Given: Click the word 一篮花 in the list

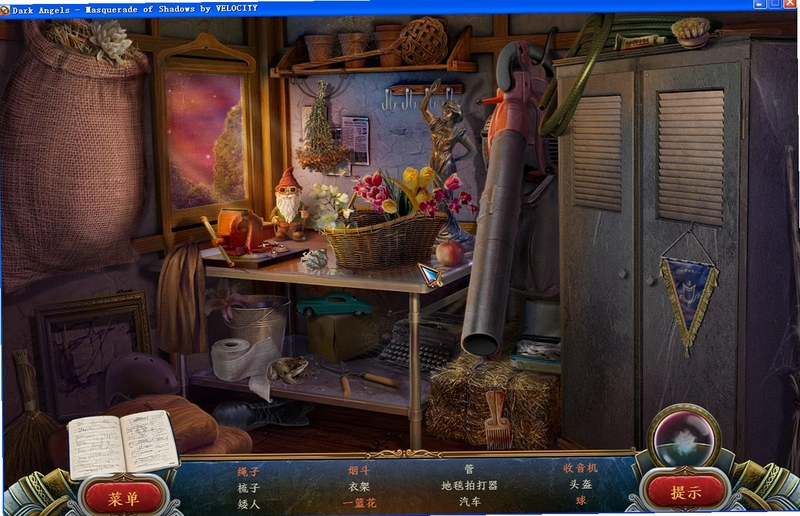Looking at the screenshot, I should click(359, 503).
